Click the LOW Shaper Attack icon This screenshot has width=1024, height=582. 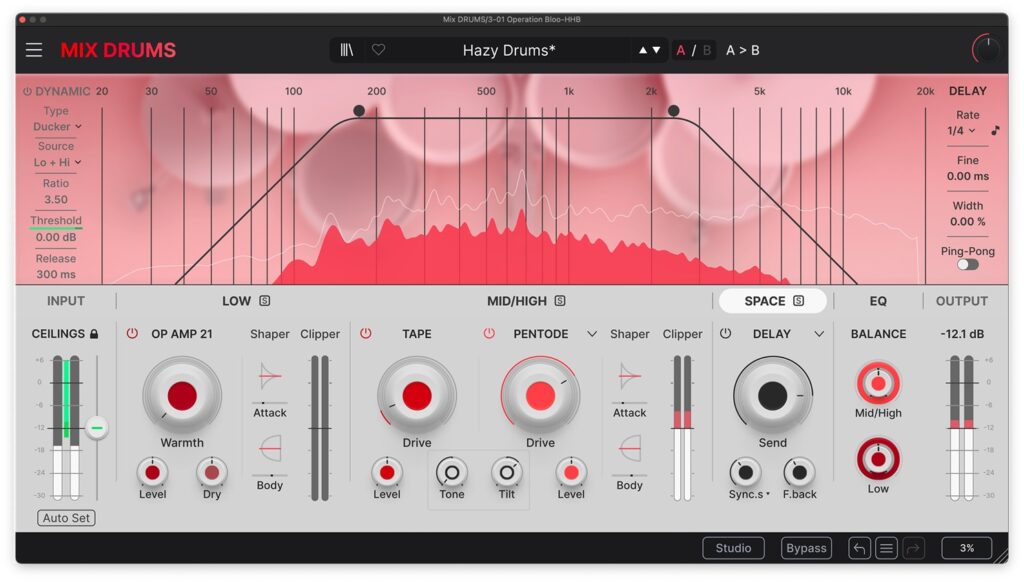[x=270, y=376]
